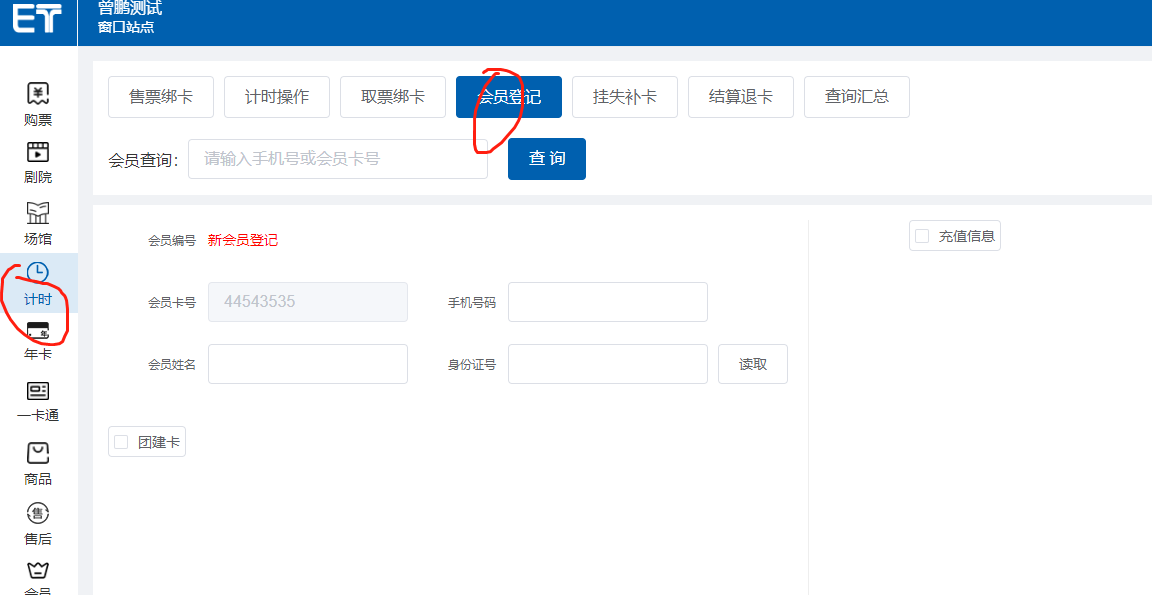Go to the 查询汇总 tab

(857, 97)
